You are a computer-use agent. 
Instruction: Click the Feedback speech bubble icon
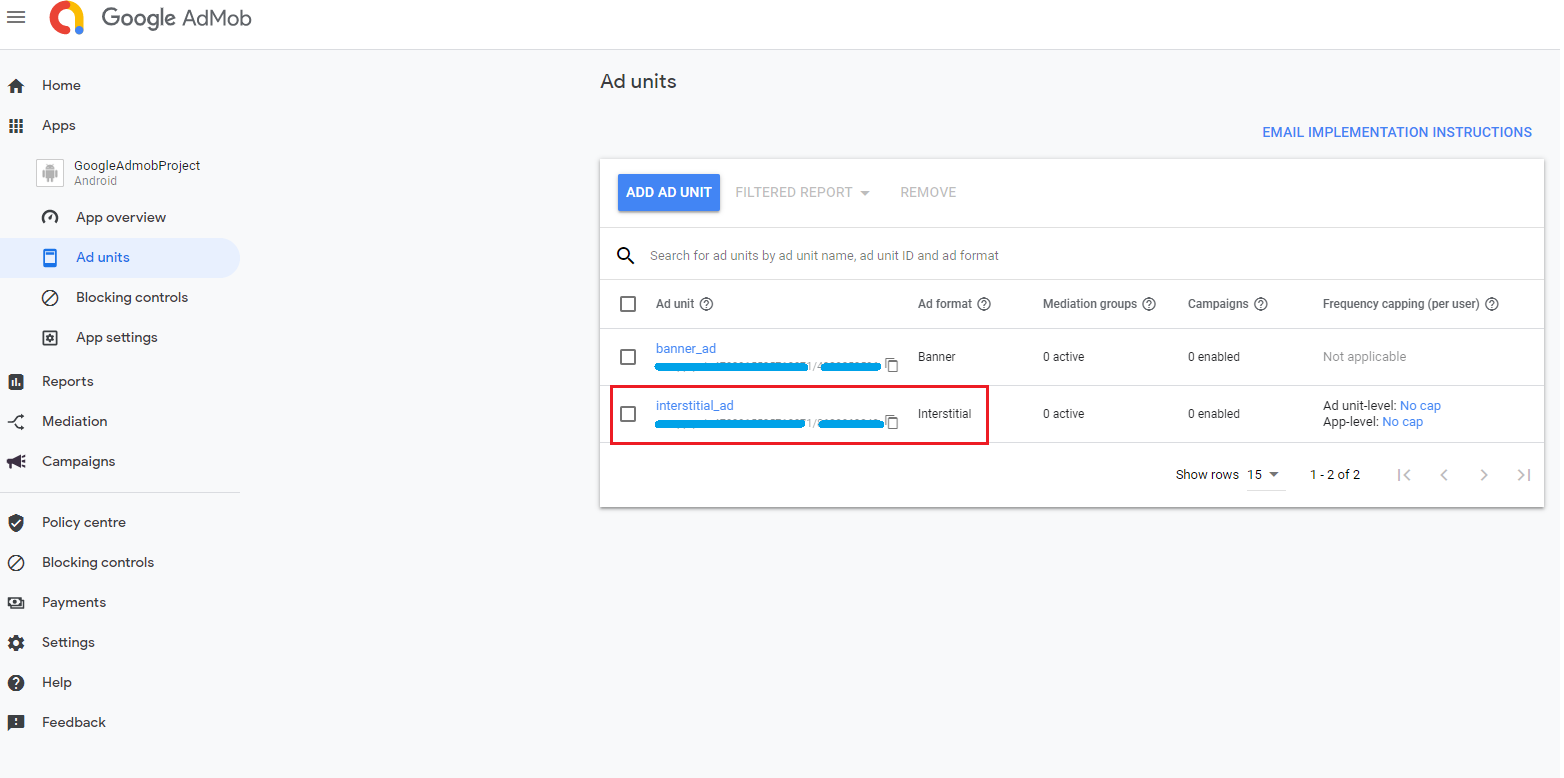pos(16,723)
